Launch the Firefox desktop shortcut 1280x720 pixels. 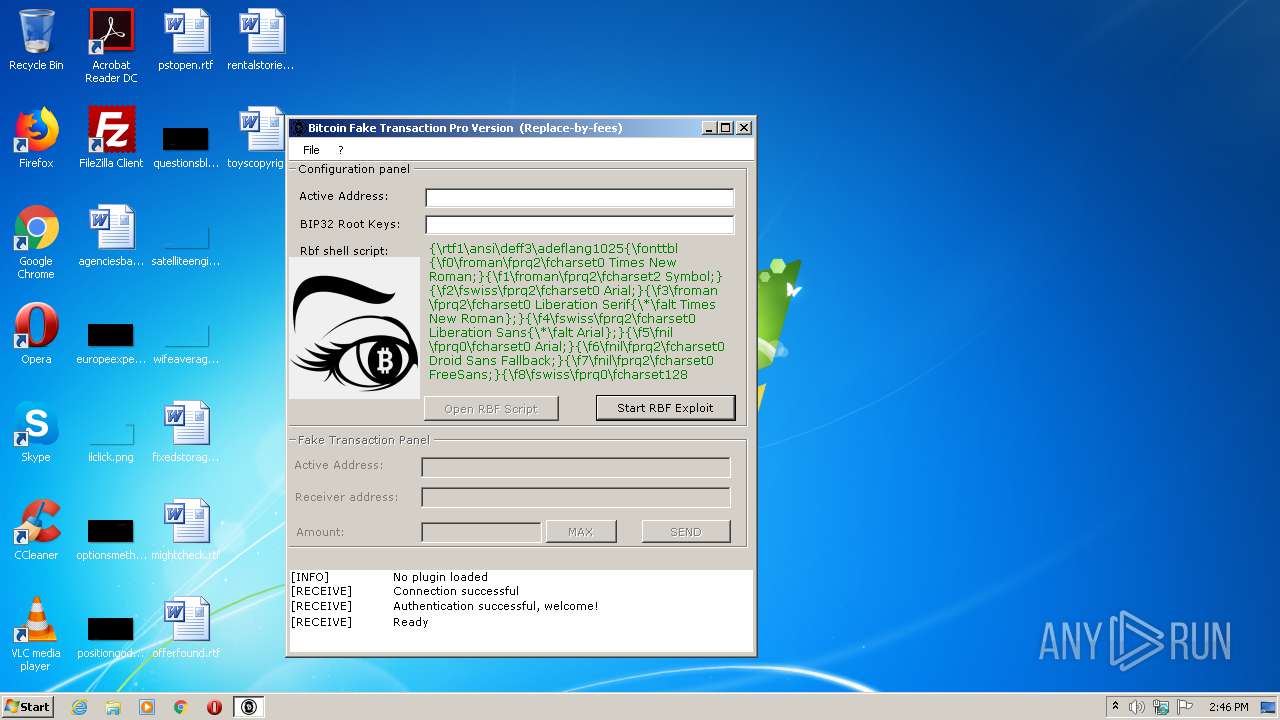[x=36, y=138]
